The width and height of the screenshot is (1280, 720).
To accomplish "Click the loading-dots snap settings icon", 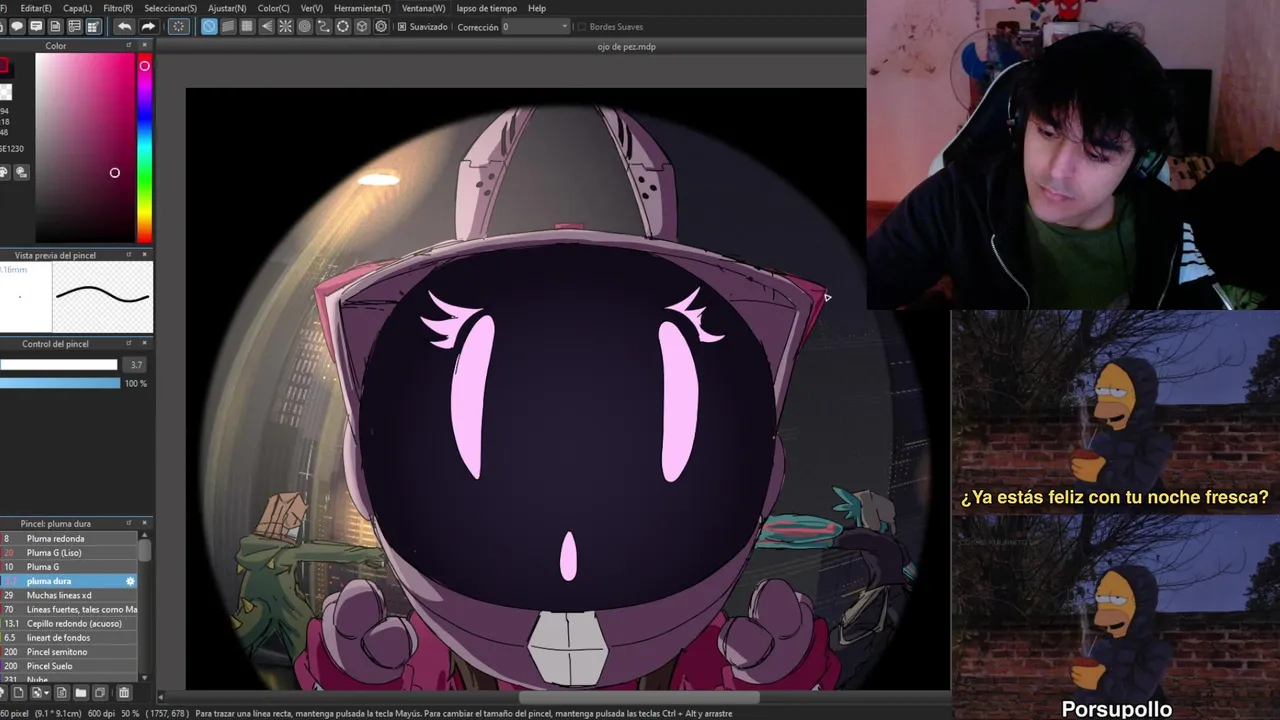I will pos(178,27).
